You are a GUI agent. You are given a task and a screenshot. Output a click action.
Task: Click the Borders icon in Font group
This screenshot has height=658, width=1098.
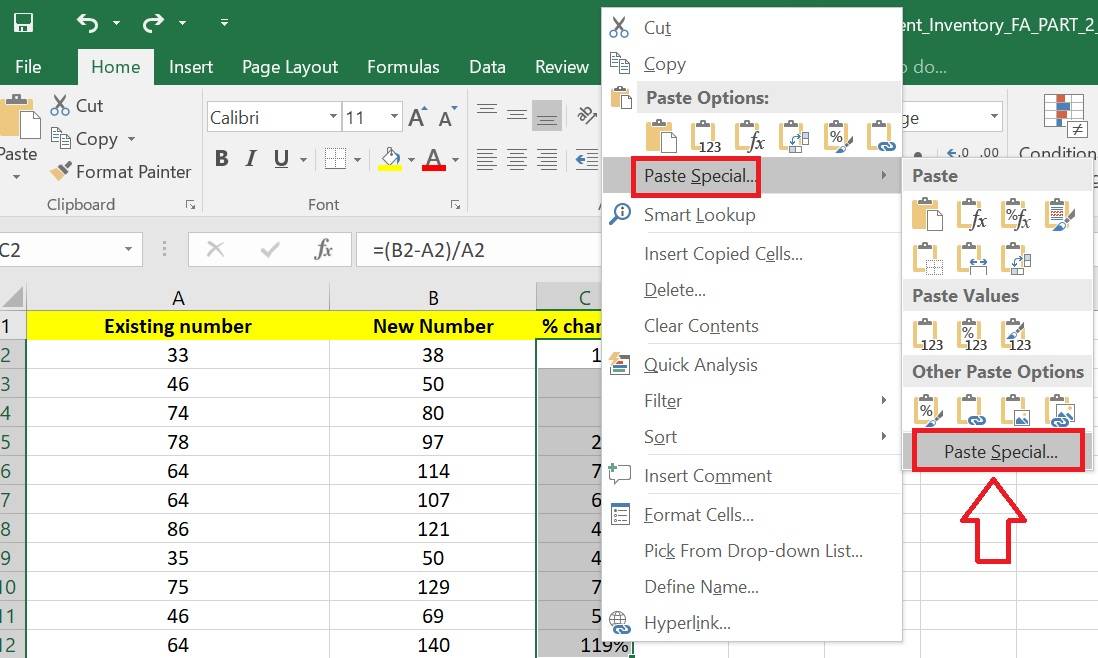click(335, 159)
